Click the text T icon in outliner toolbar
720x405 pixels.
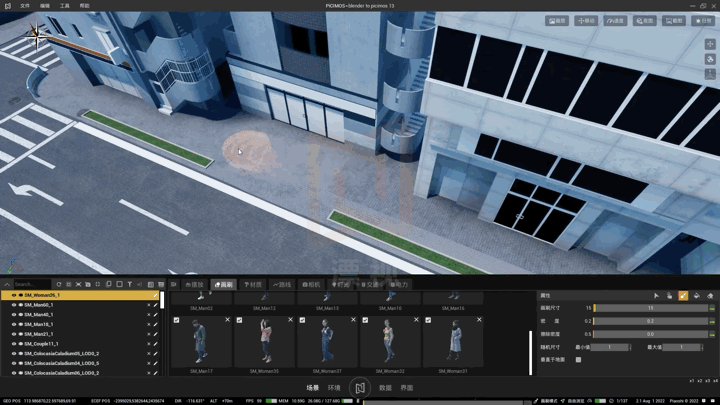pyautogui.click(x=129, y=284)
